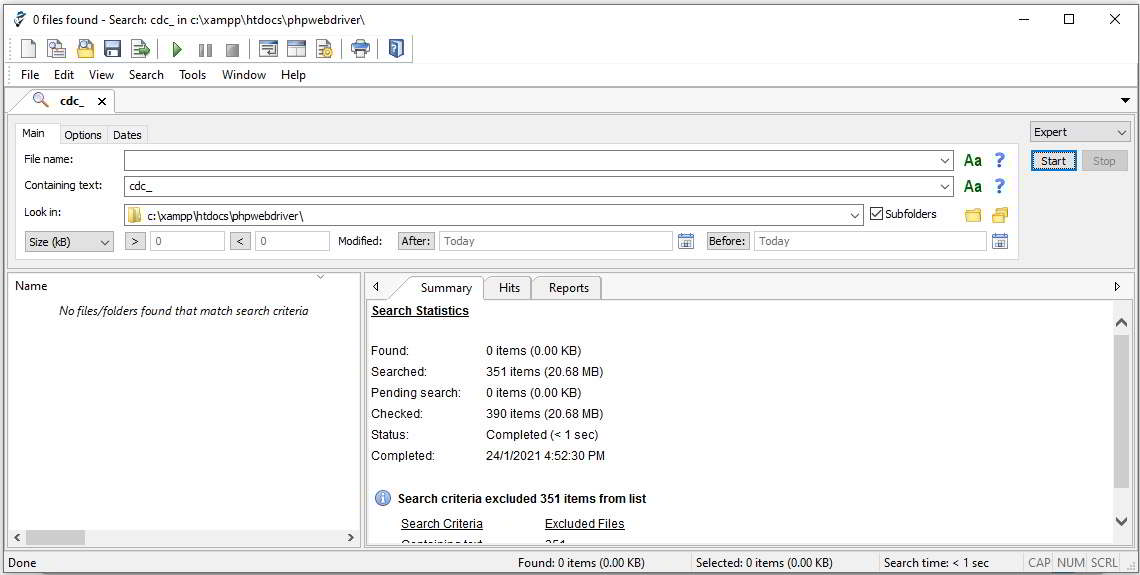The height and width of the screenshot is (575, 1140).
Task: Toggle the After date filter button
Action: tap(417, 241)
